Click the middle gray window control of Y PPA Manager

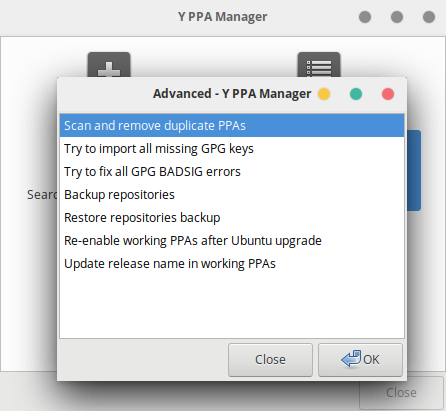[x=397, y=17]
